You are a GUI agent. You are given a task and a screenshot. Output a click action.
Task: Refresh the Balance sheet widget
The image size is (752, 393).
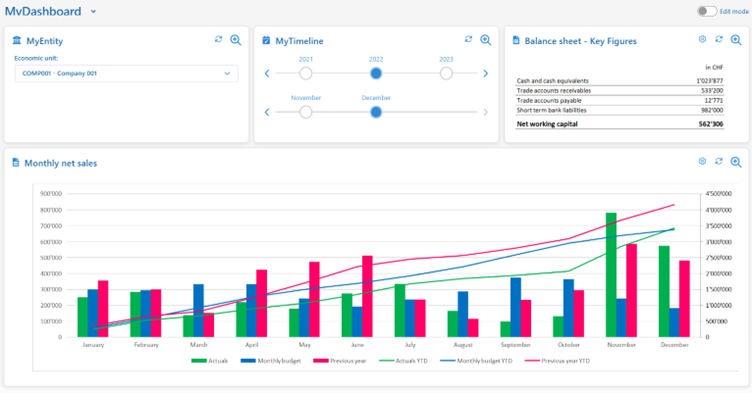[718, 39]
